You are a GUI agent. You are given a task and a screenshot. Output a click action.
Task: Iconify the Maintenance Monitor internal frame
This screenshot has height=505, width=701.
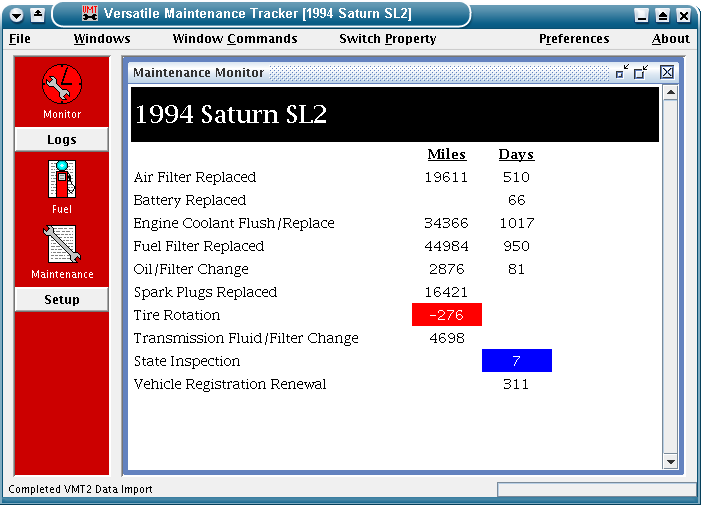coord(622,72)
